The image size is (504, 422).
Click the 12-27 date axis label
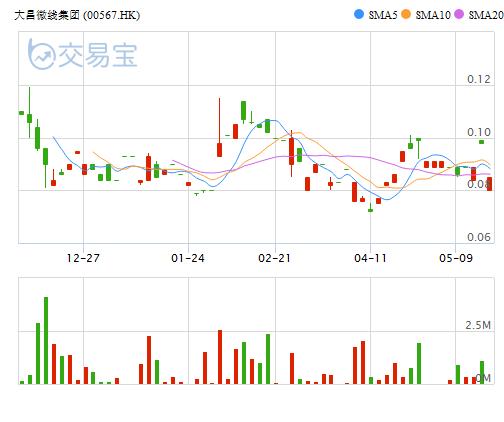pos(83,258)
